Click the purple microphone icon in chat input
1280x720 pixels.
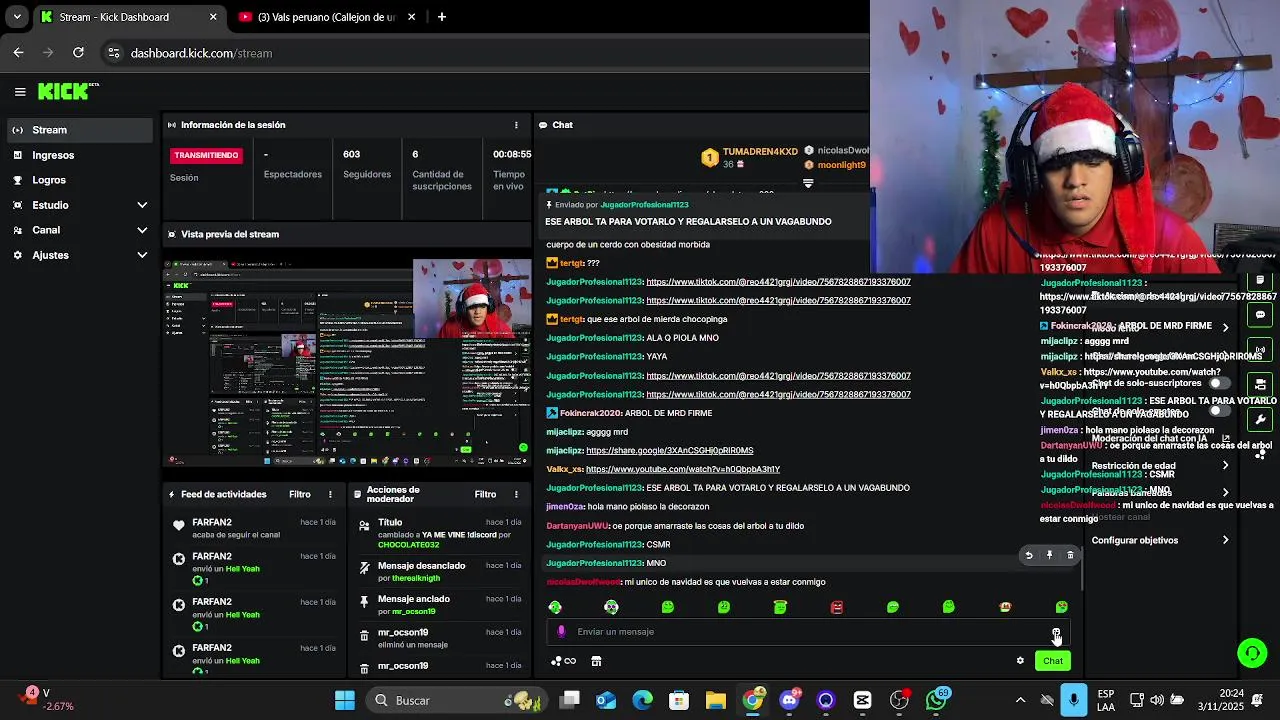point(561,632)
